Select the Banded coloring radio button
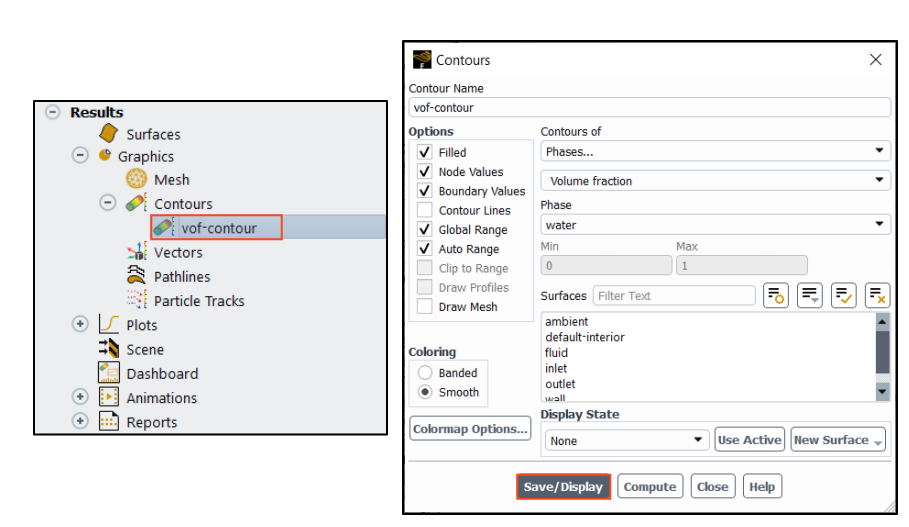The width and height of the screenshot is (909, 527). coord(425,373)
